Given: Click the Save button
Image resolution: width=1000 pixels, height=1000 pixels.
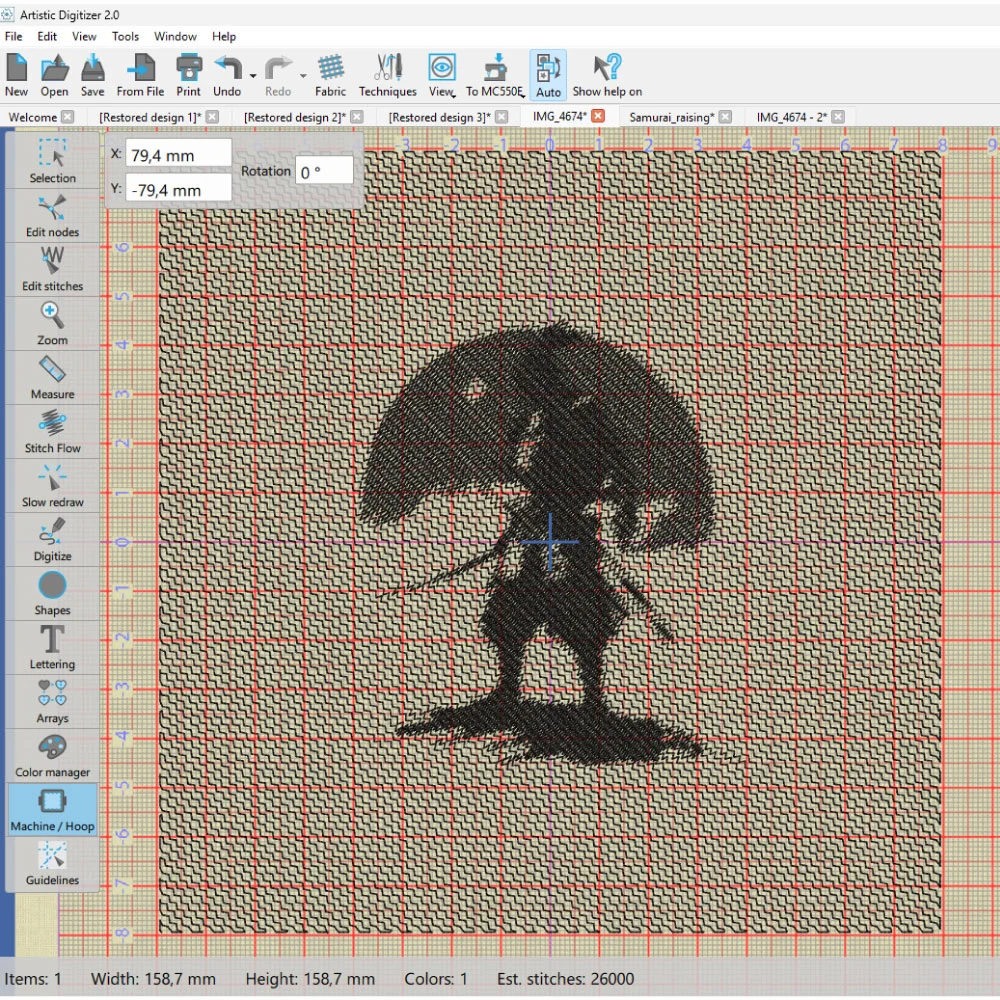Looking at the screenshot, I should coord(92,75).
